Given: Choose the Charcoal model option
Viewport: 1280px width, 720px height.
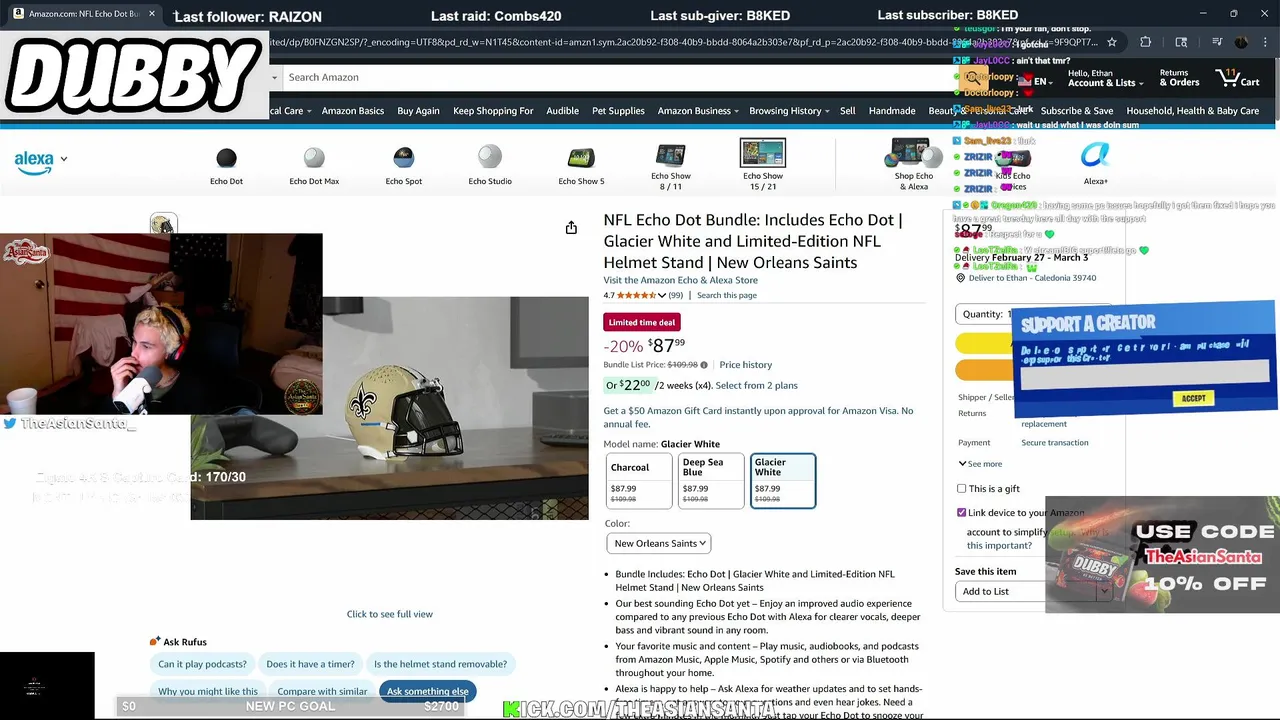Looking at the screenshot, I should coord(639,481).
